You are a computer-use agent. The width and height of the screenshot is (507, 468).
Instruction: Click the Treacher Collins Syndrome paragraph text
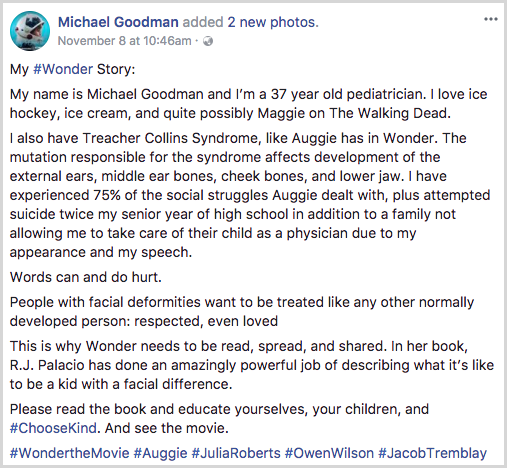pos(250,195)
